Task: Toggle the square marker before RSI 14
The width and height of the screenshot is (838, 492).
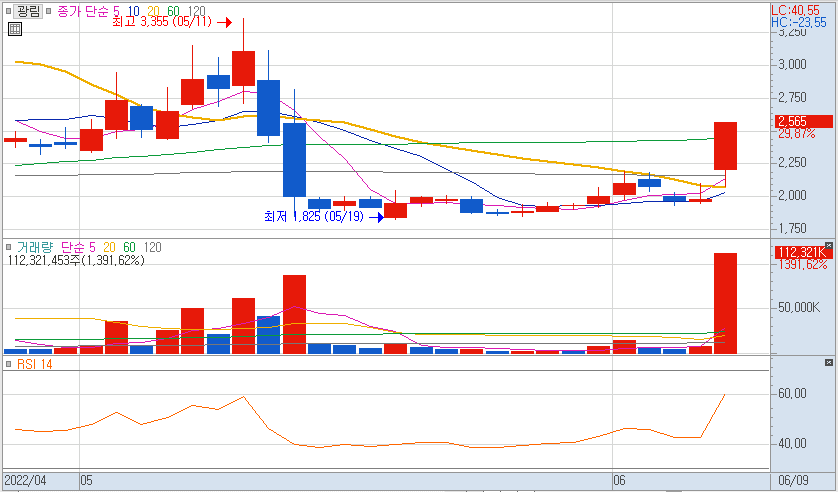Action: (9, 364)
